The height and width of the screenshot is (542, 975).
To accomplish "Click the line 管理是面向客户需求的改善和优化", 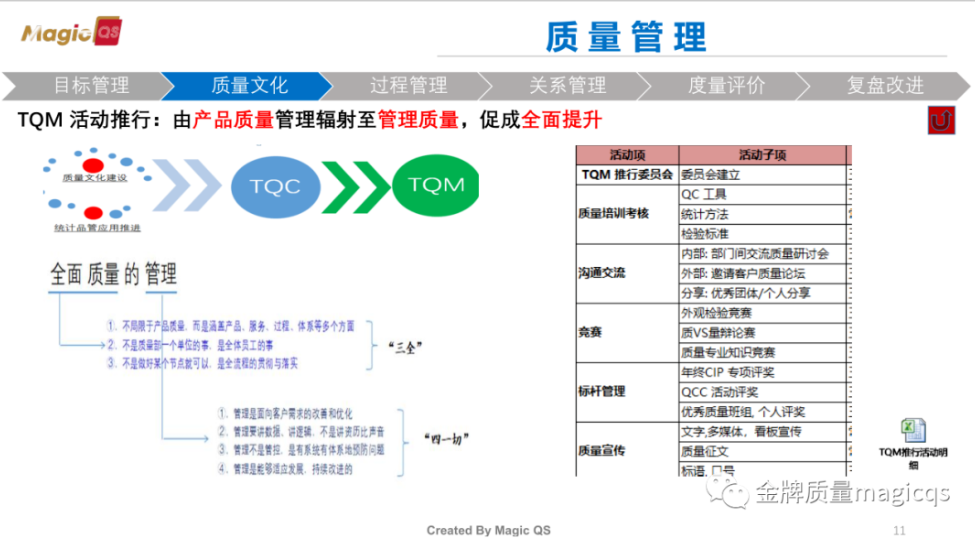I will tap(285, 414).
